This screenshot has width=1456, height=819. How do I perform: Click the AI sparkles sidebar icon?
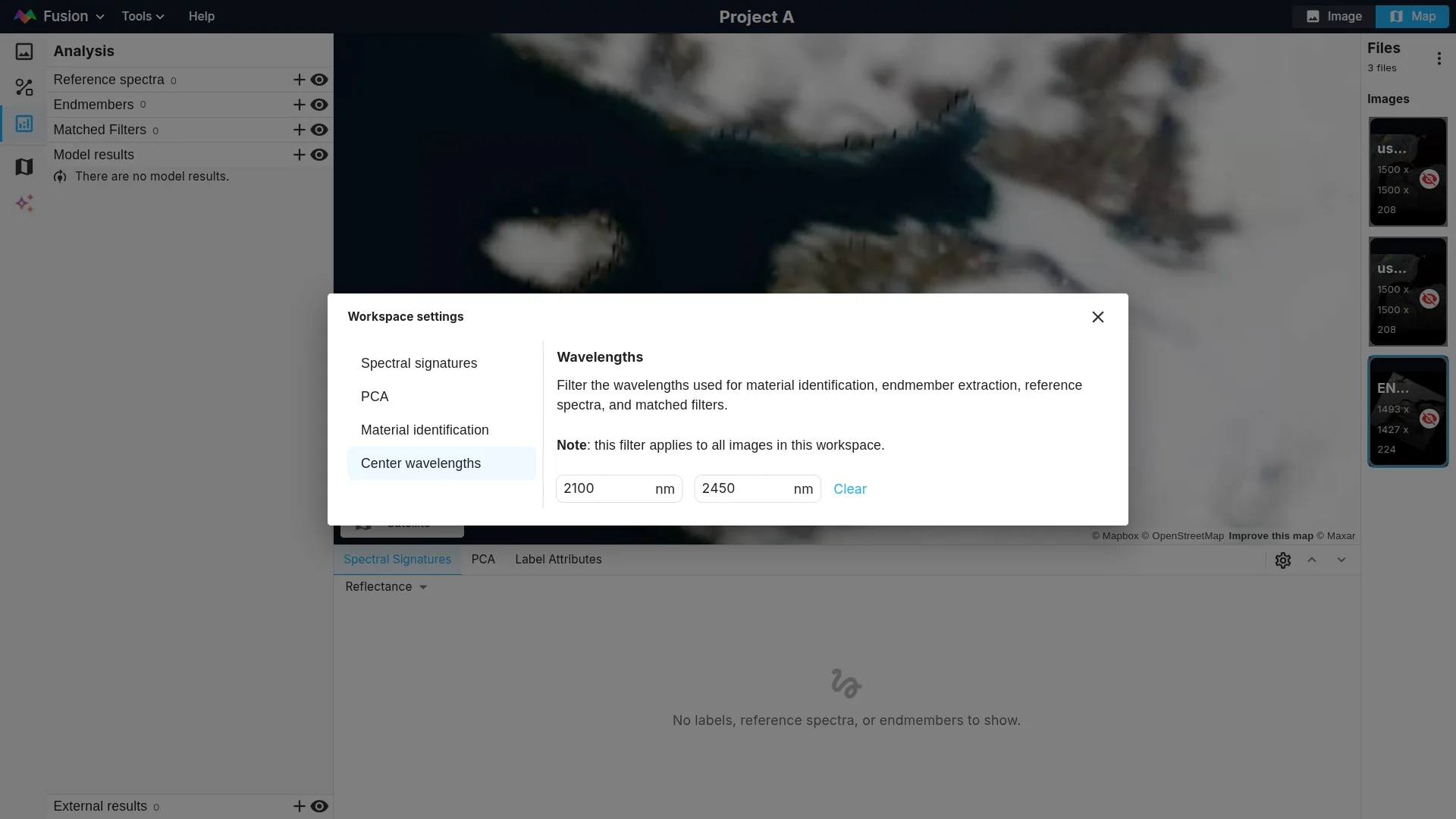(24, 203)
